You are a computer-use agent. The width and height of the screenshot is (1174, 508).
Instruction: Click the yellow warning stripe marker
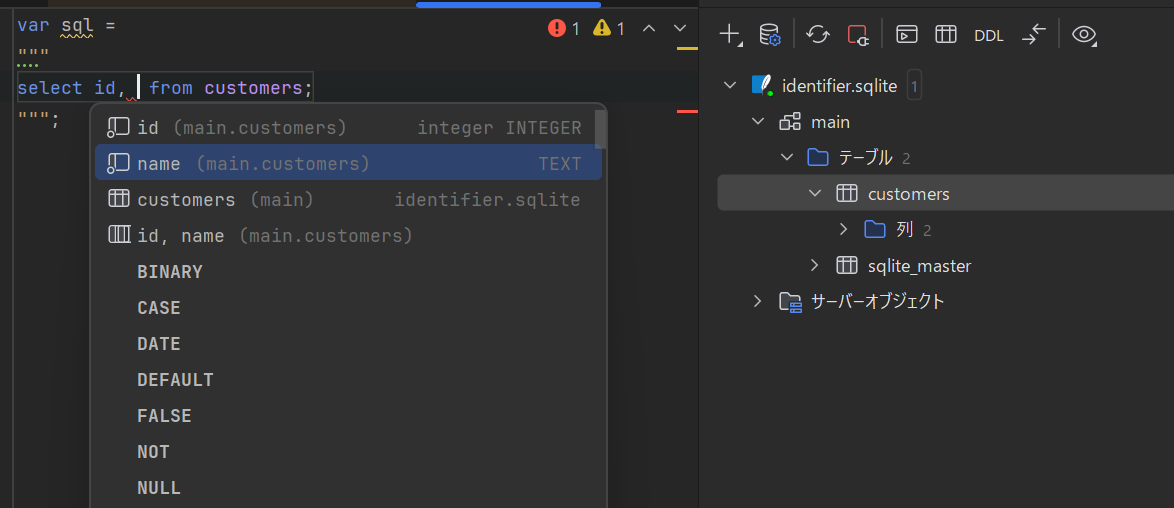pos(687,49)
